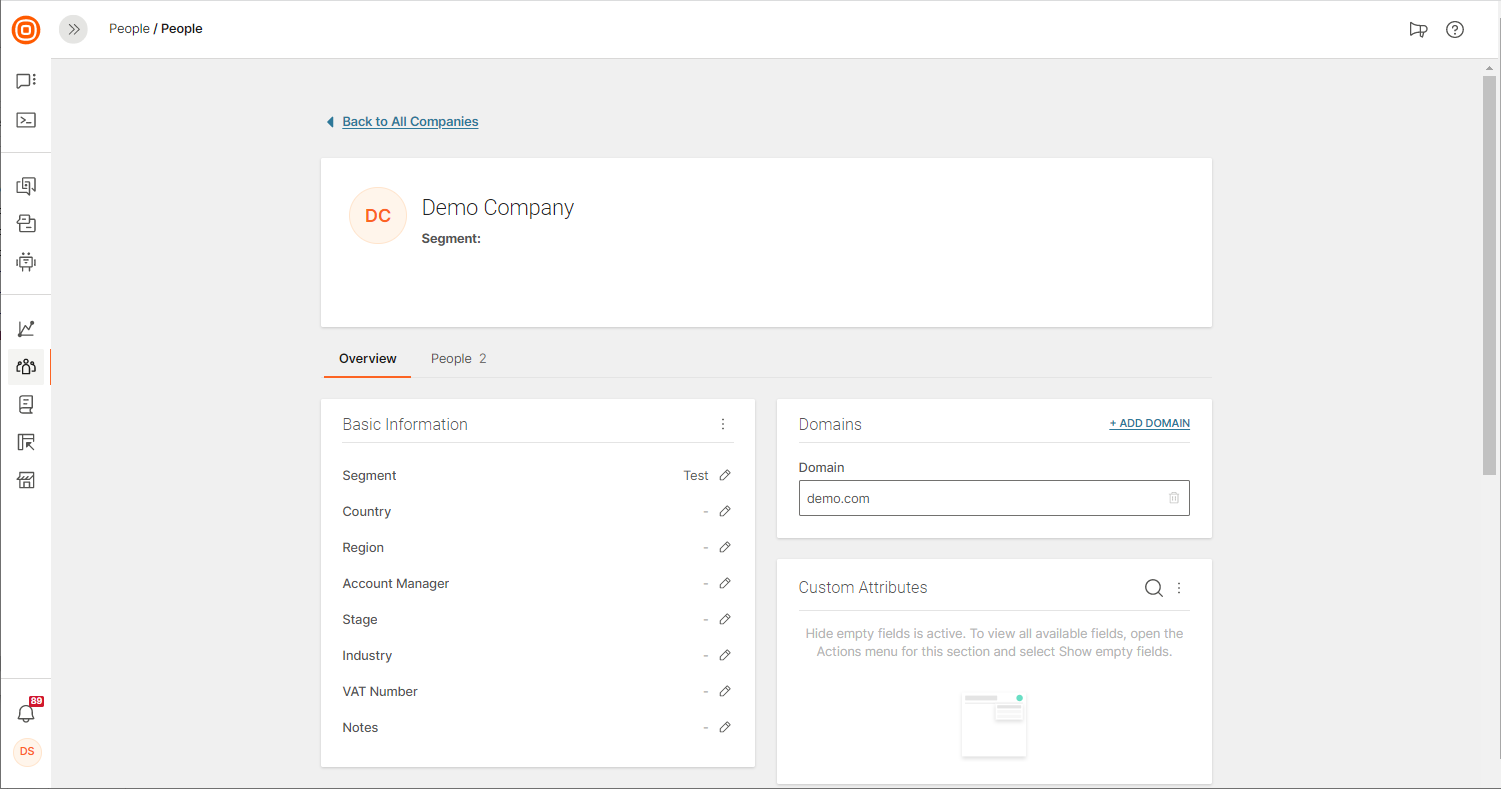Viewport: 1501px width, 789px height.
Task: Expand the sidebar navigation menu
Action: point(73,29)
